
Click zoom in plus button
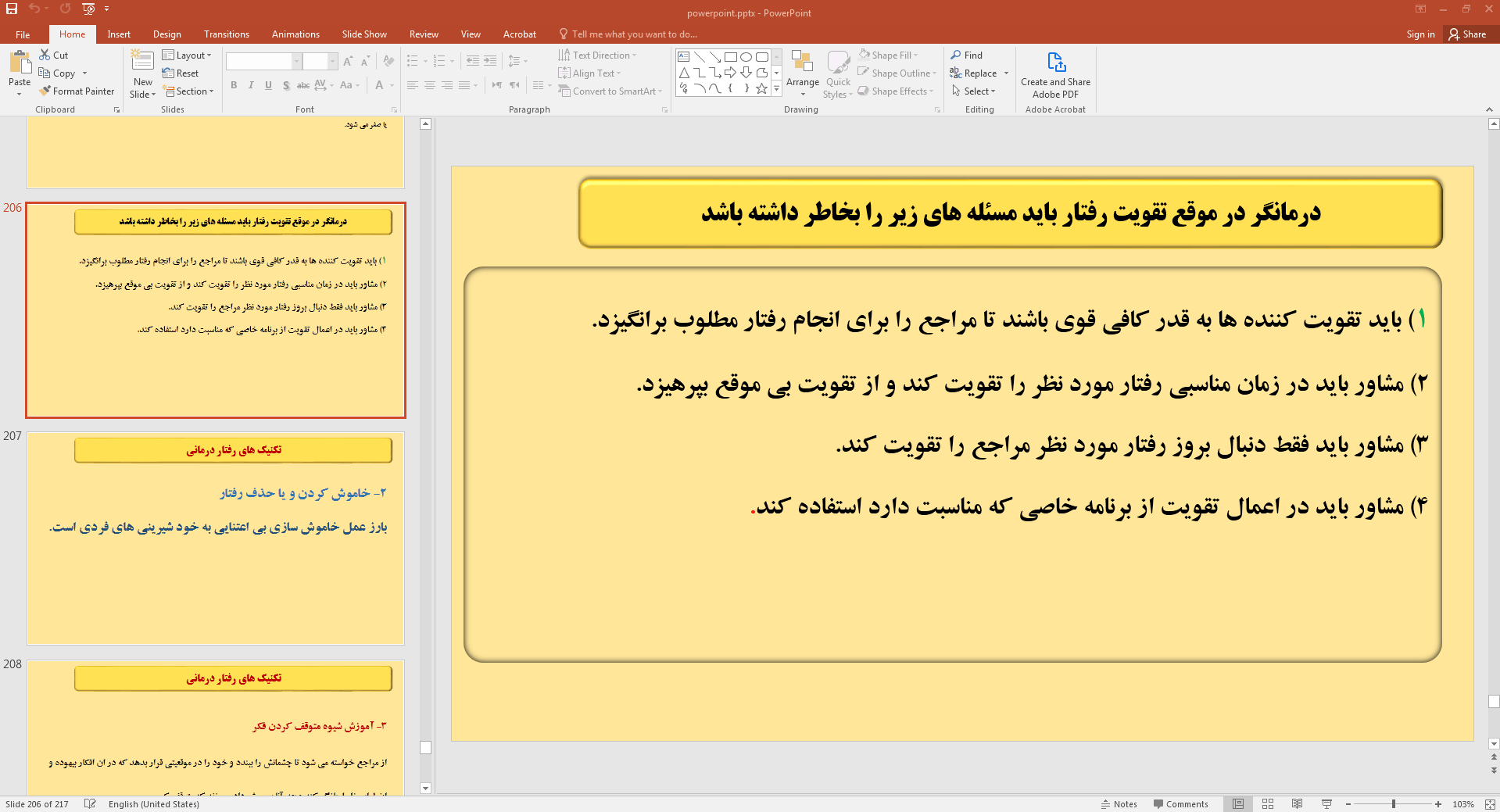coord(1438,803)
